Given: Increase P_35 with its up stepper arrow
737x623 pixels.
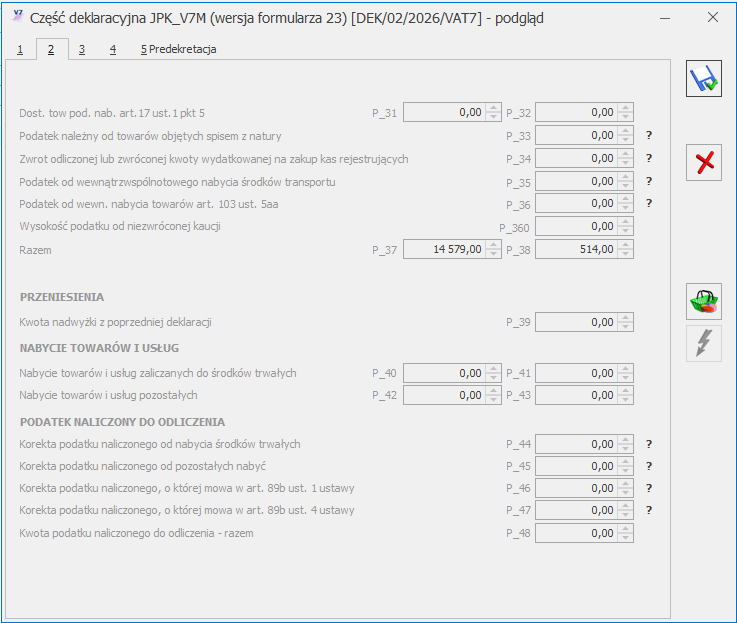Looking at the screenshot, I should point(626,177).
